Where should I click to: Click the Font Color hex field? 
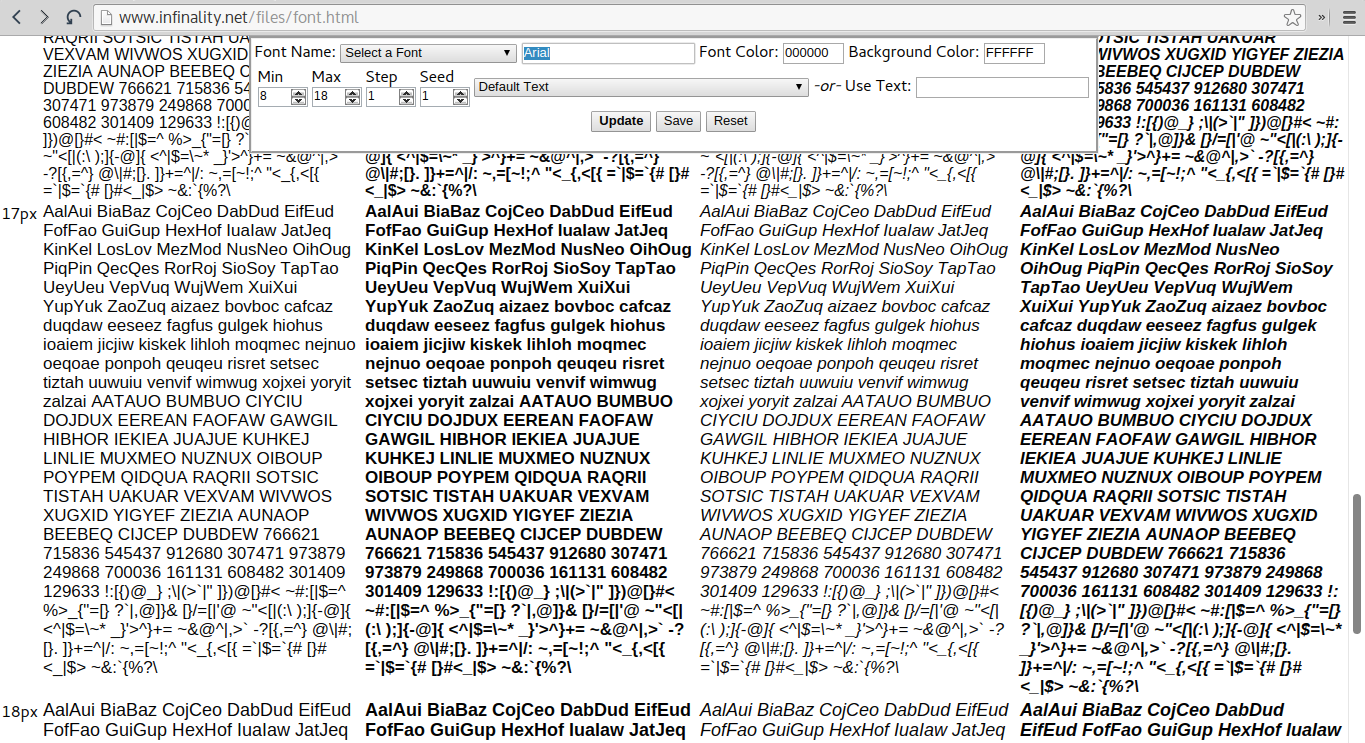(x=813, y=53)
